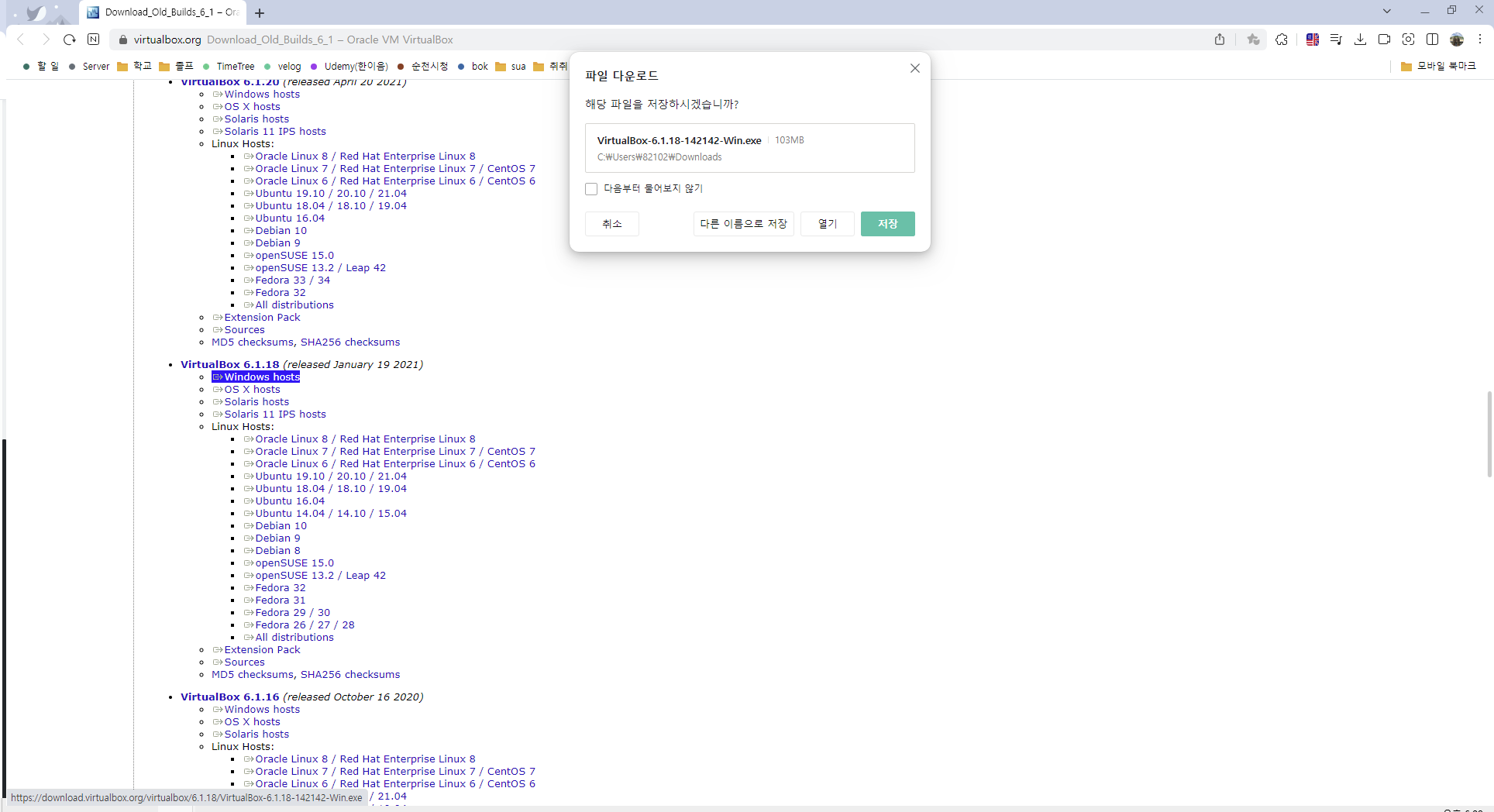The height and width of the screenshot is (812, 1494).
Task: Click the 열기 open button
Action: (x=828, y=224)
